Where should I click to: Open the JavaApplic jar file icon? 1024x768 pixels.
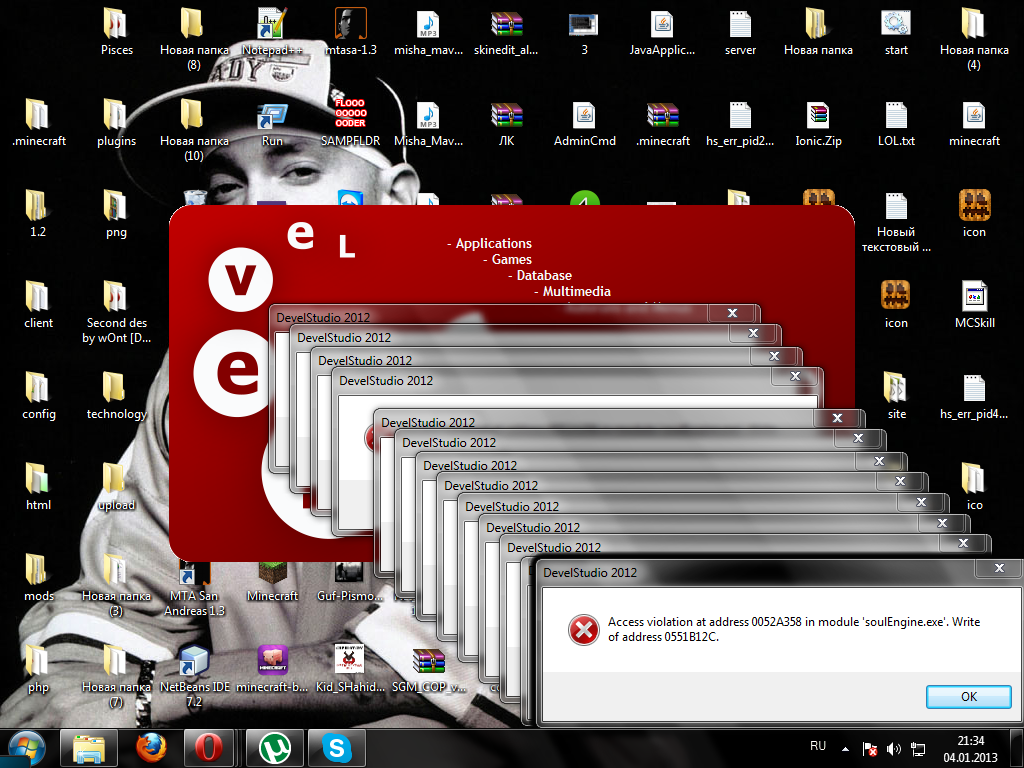662,32
